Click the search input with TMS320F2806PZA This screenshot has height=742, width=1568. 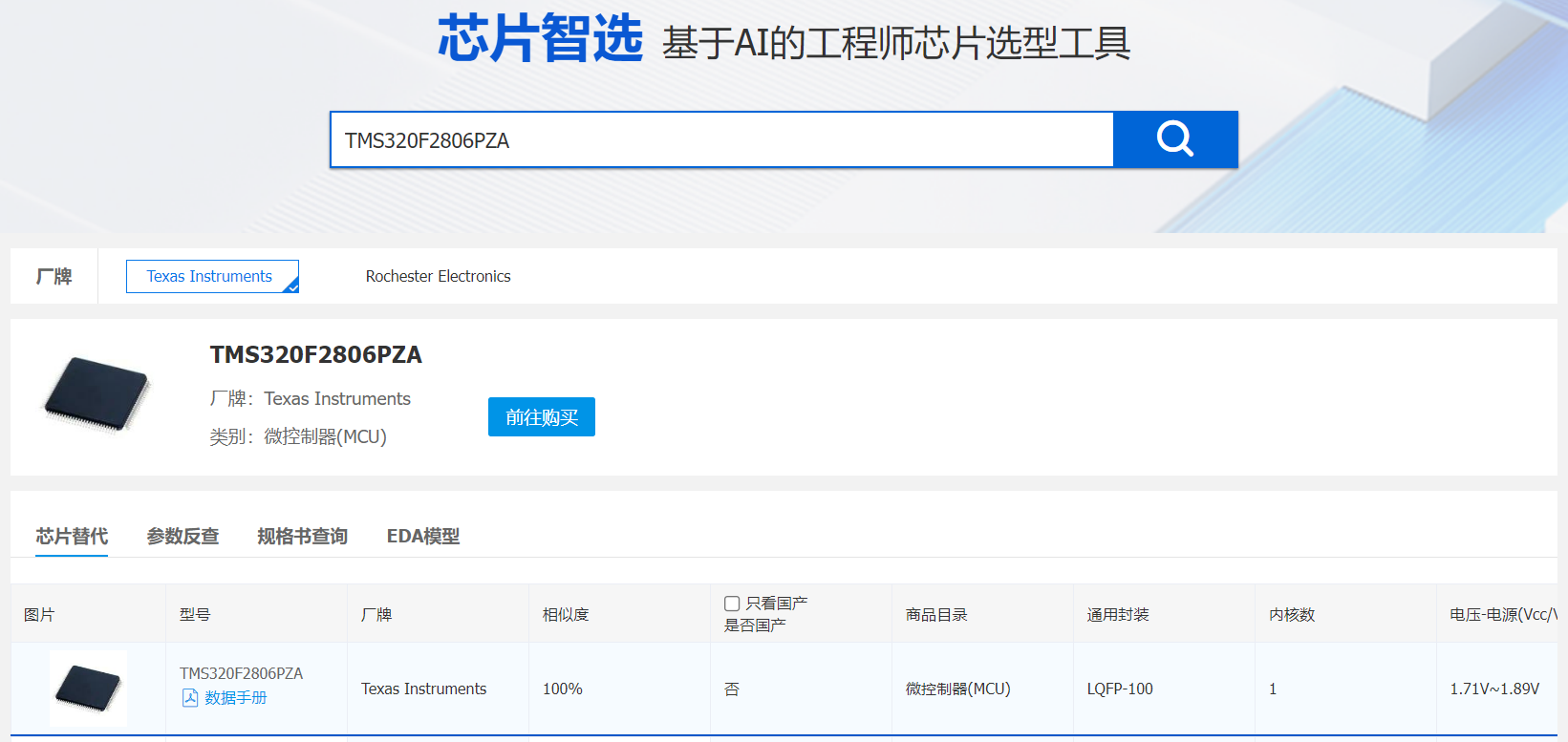tap(722, 139)
